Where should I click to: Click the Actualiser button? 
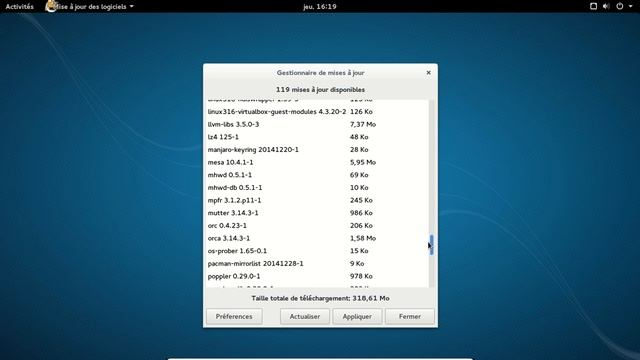(304, 316)
